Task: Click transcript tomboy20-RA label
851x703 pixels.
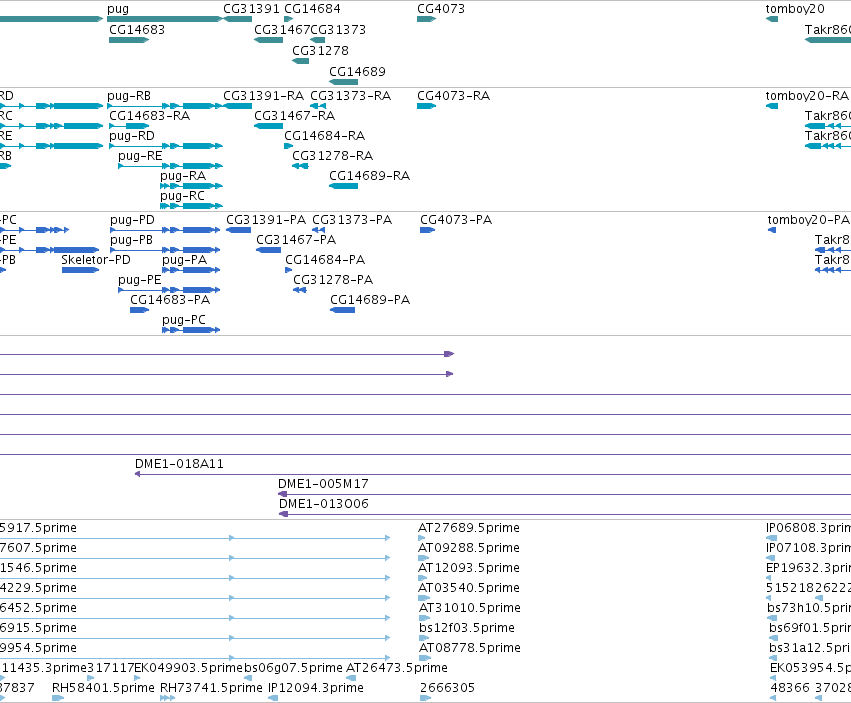Action: [x=807, y=96]
